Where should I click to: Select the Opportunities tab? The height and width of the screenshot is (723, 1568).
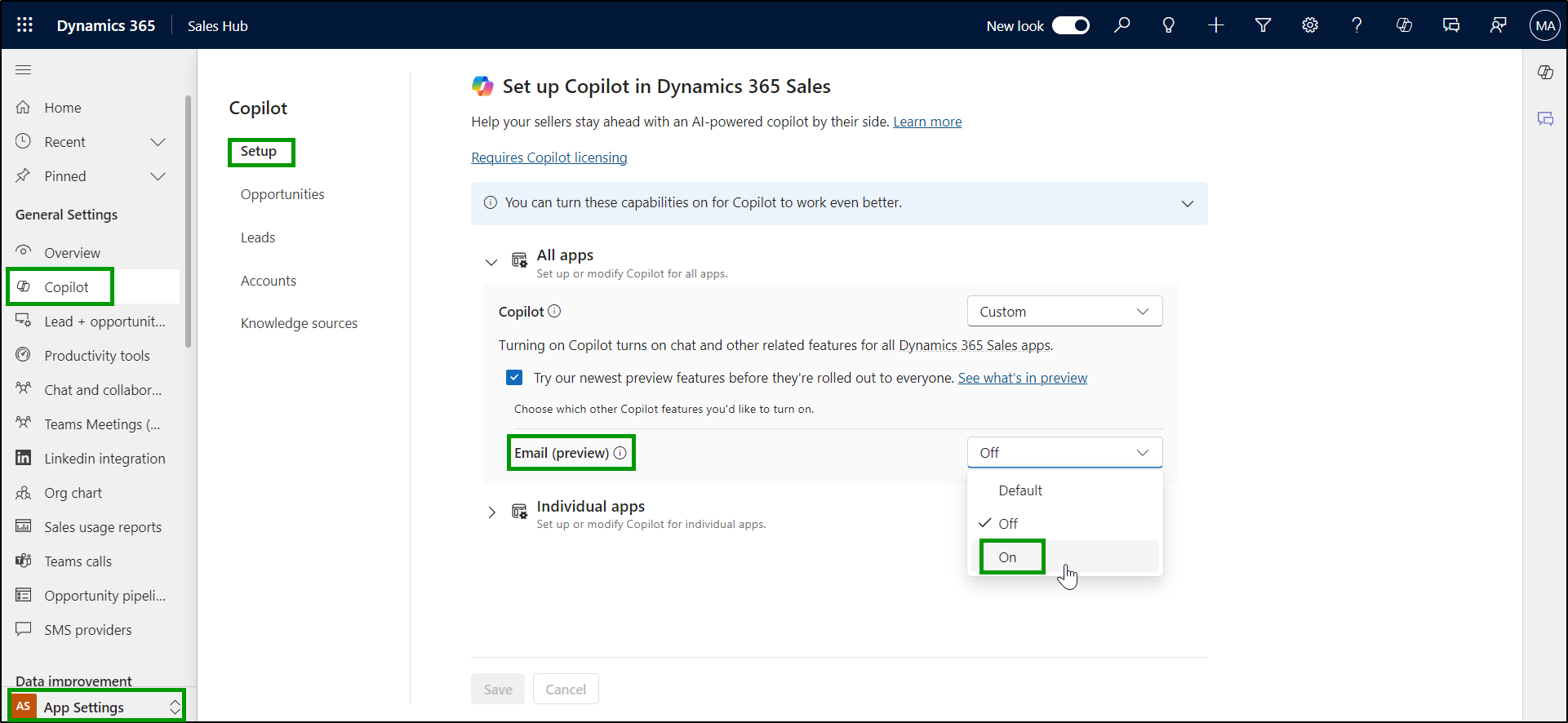tap(282, 194)
